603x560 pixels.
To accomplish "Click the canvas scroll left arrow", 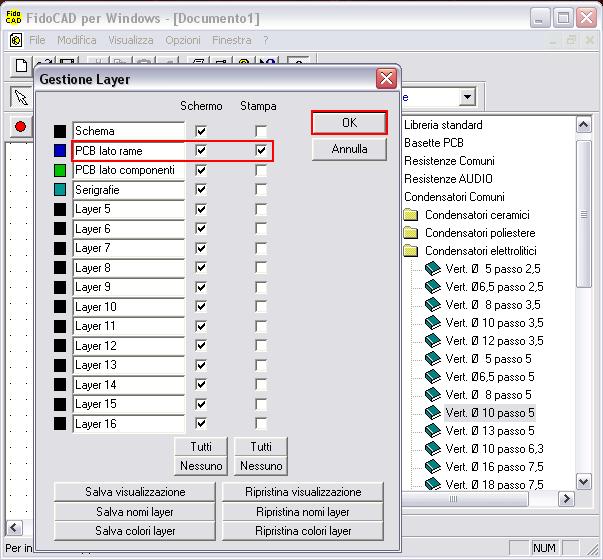I will tap(14, 527).
